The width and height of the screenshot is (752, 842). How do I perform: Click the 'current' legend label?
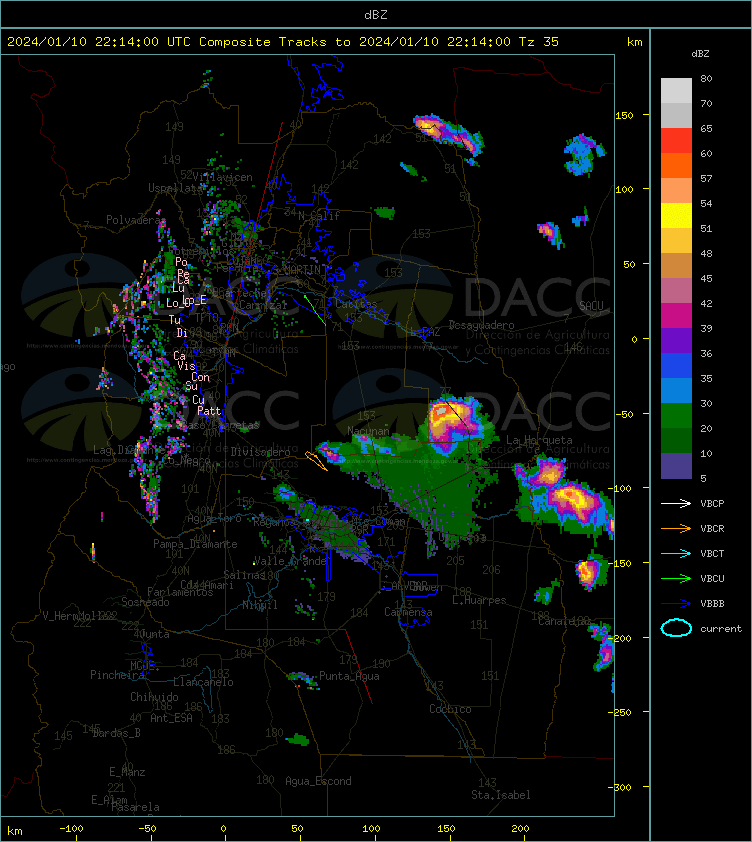click(721, 628)
